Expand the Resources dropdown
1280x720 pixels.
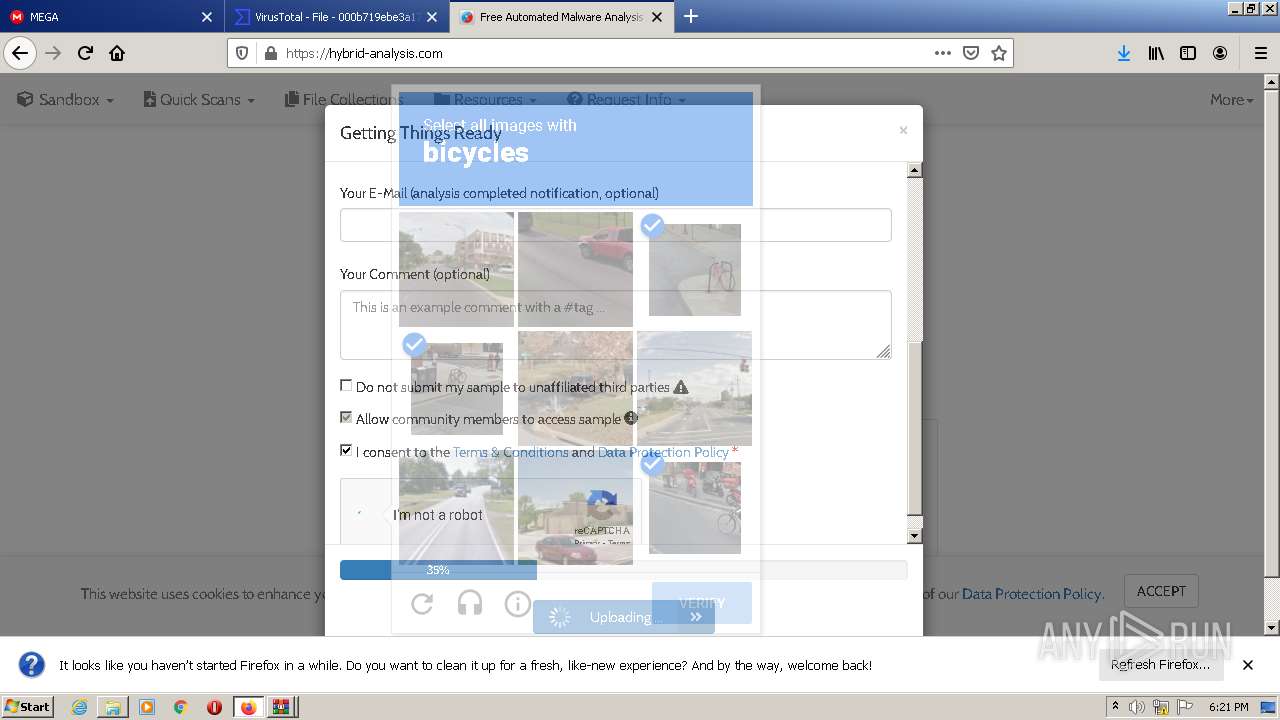pyautogui.click(x=485, y=99)
